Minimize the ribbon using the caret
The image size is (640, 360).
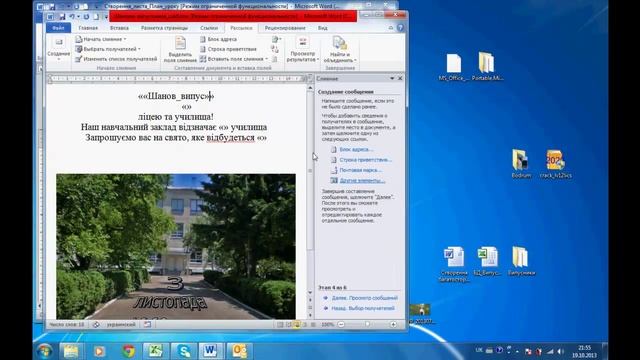pyautogui.click(x=391, y=28)
